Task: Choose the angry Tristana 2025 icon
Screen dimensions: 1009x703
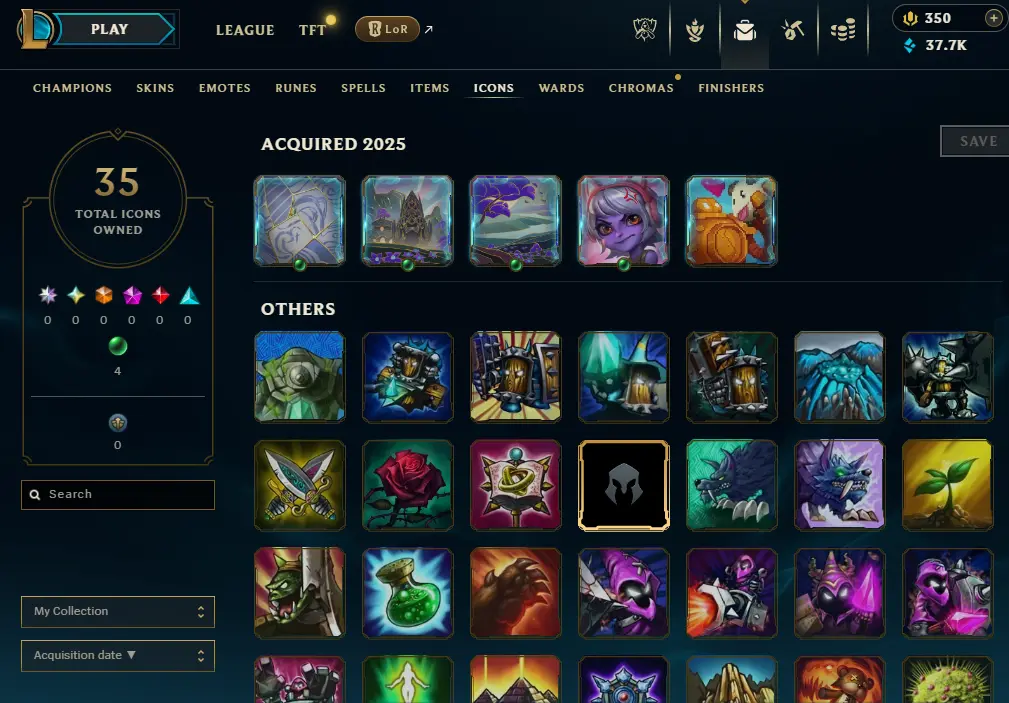Action: [x=624, y=221]
